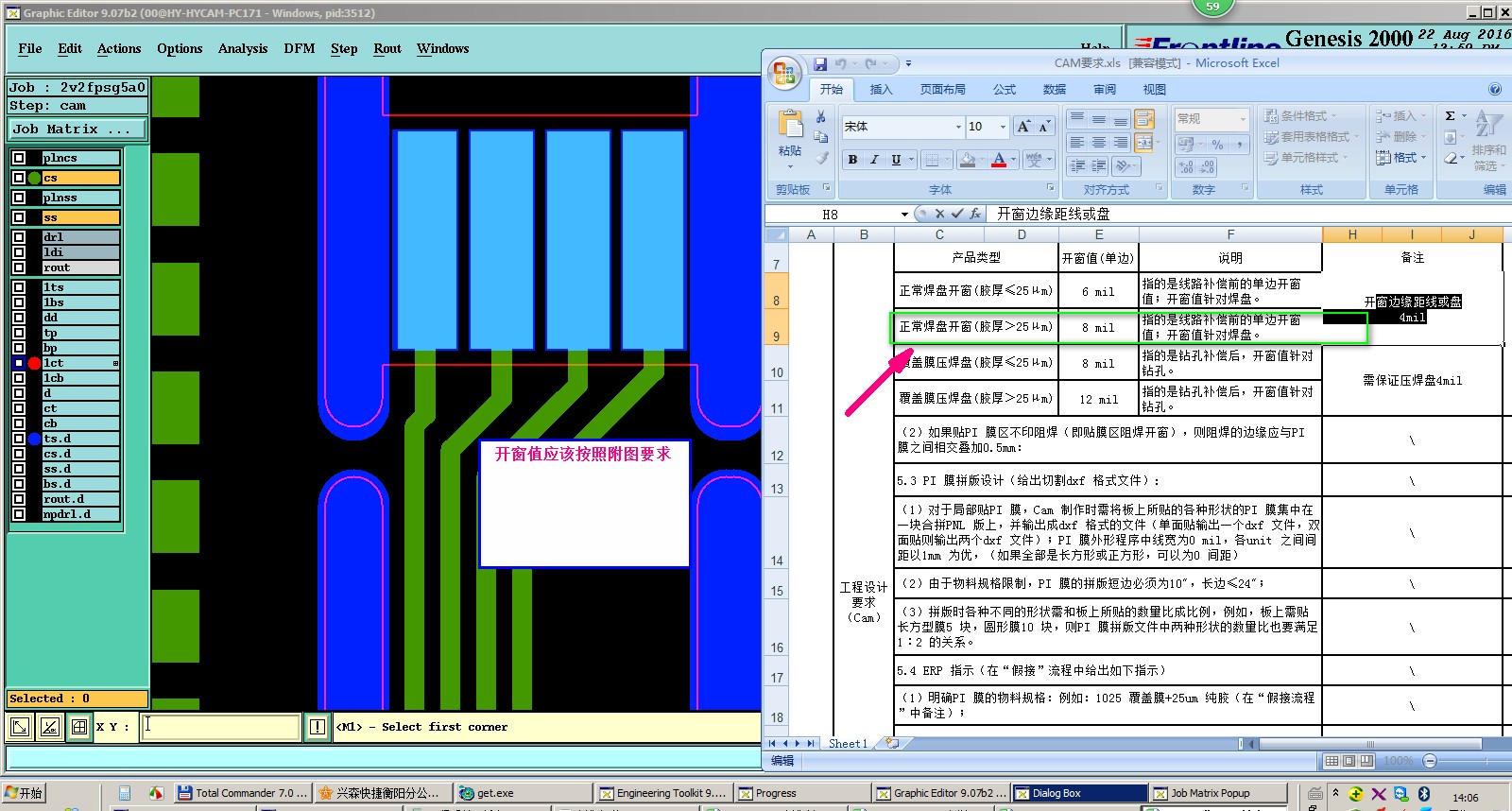1512x811 pixels.
Task: Click the Windows 开始 Start button
Action: (25, 793)
